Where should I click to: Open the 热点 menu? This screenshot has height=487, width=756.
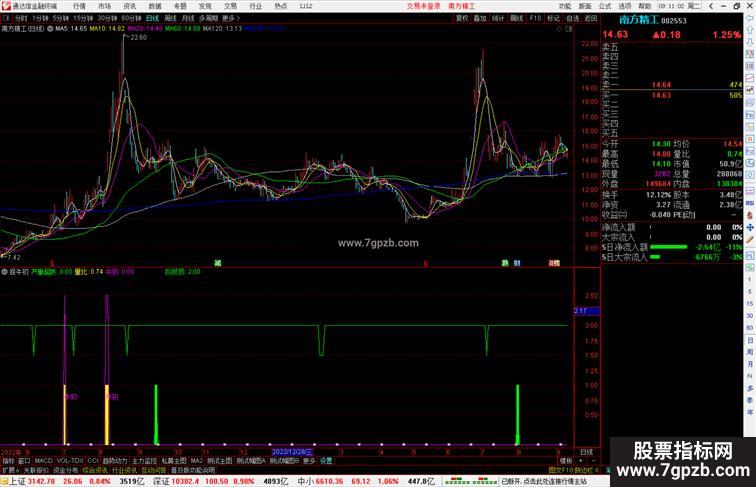click(281, 6)
